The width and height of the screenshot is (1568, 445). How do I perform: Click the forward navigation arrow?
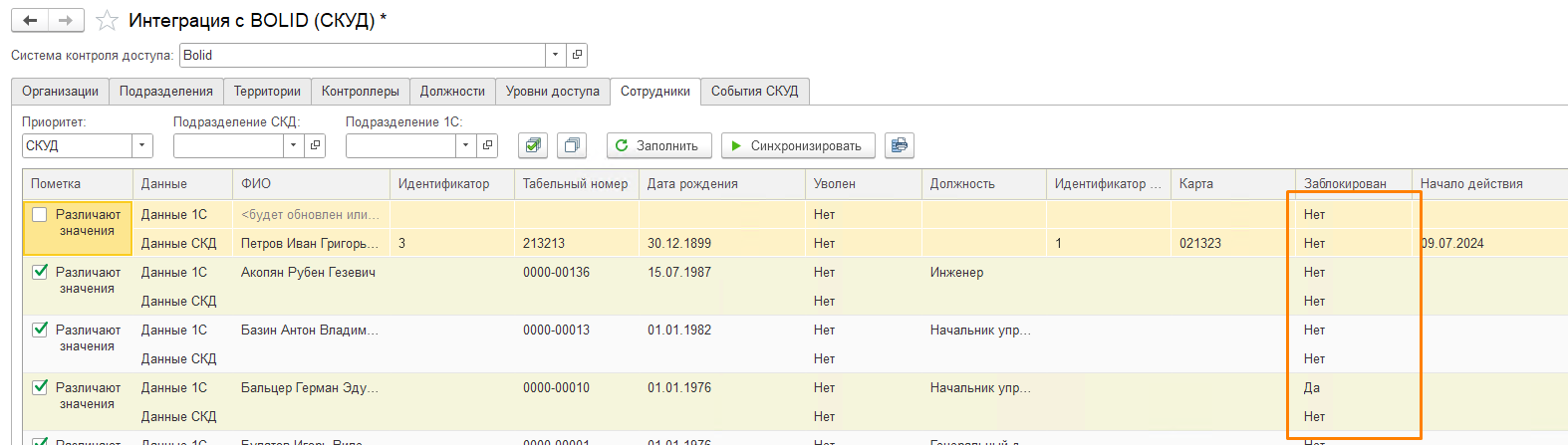(66, 20)
